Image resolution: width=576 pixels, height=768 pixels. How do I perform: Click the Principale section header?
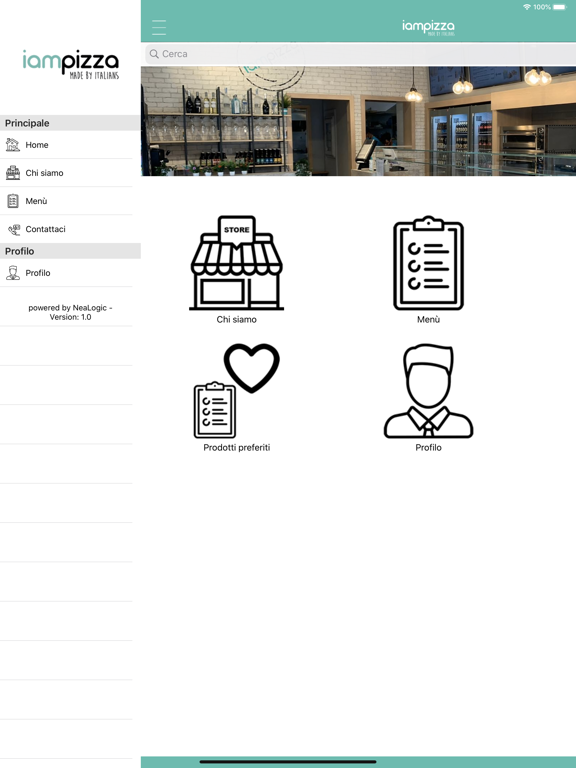click(70, 123)
